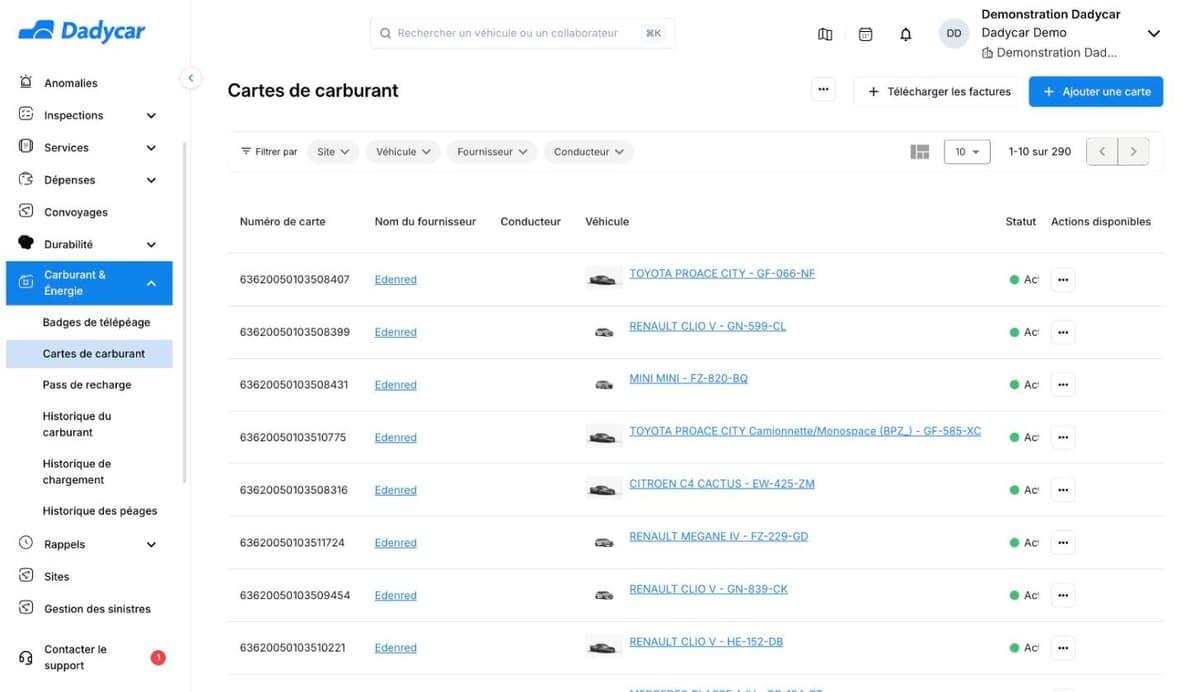Open actions menu for card 63620050103508407
Screen dimensions: 1200x692
coord(1063,280)
